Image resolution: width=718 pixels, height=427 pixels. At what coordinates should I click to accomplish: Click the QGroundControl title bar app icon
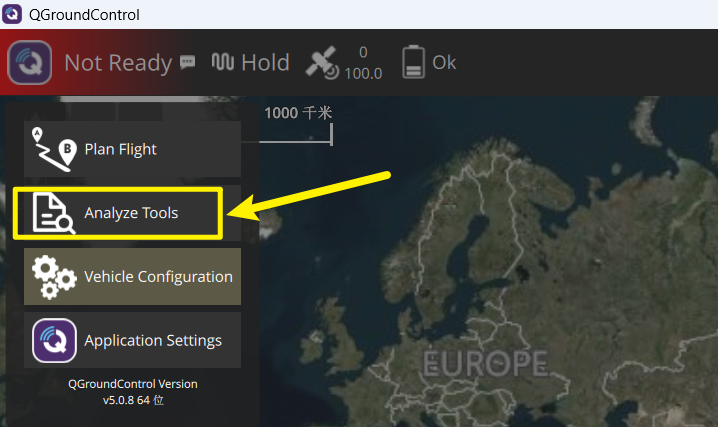[11, 14]
